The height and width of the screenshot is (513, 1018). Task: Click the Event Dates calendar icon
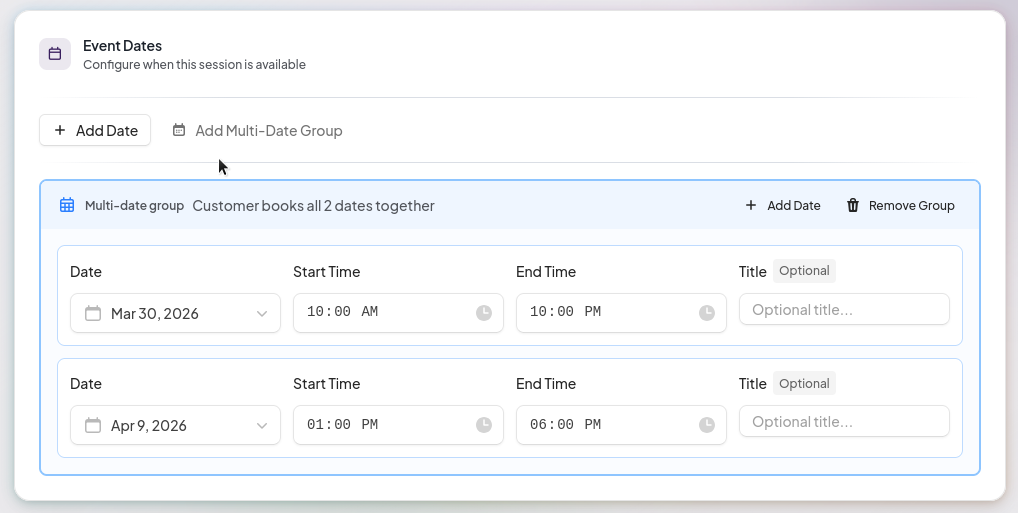55,54
